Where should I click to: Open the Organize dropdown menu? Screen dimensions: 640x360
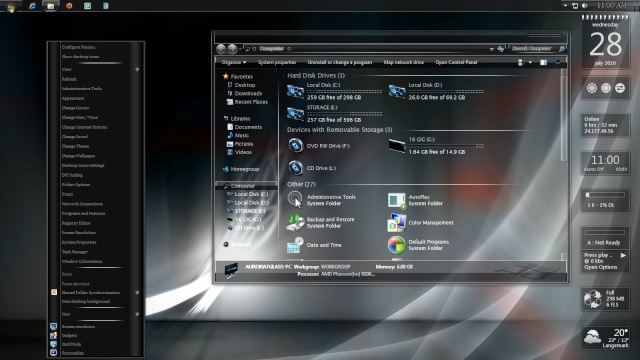[x=234, y=62]
